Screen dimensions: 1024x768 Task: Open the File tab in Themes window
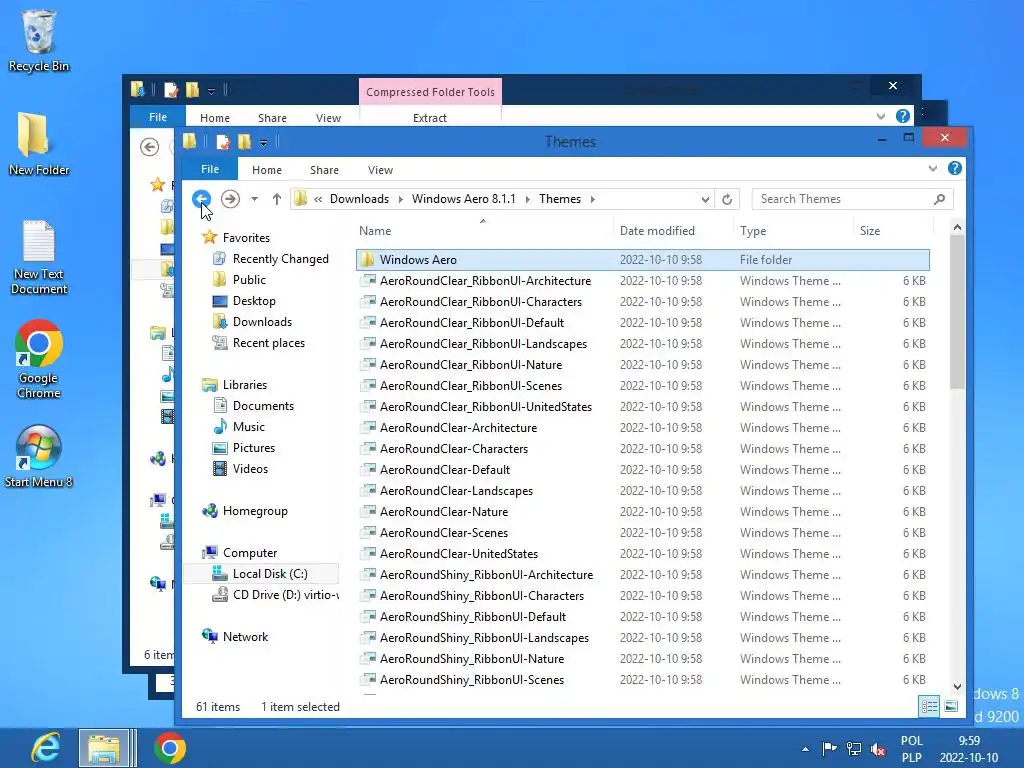pos(210,169)
